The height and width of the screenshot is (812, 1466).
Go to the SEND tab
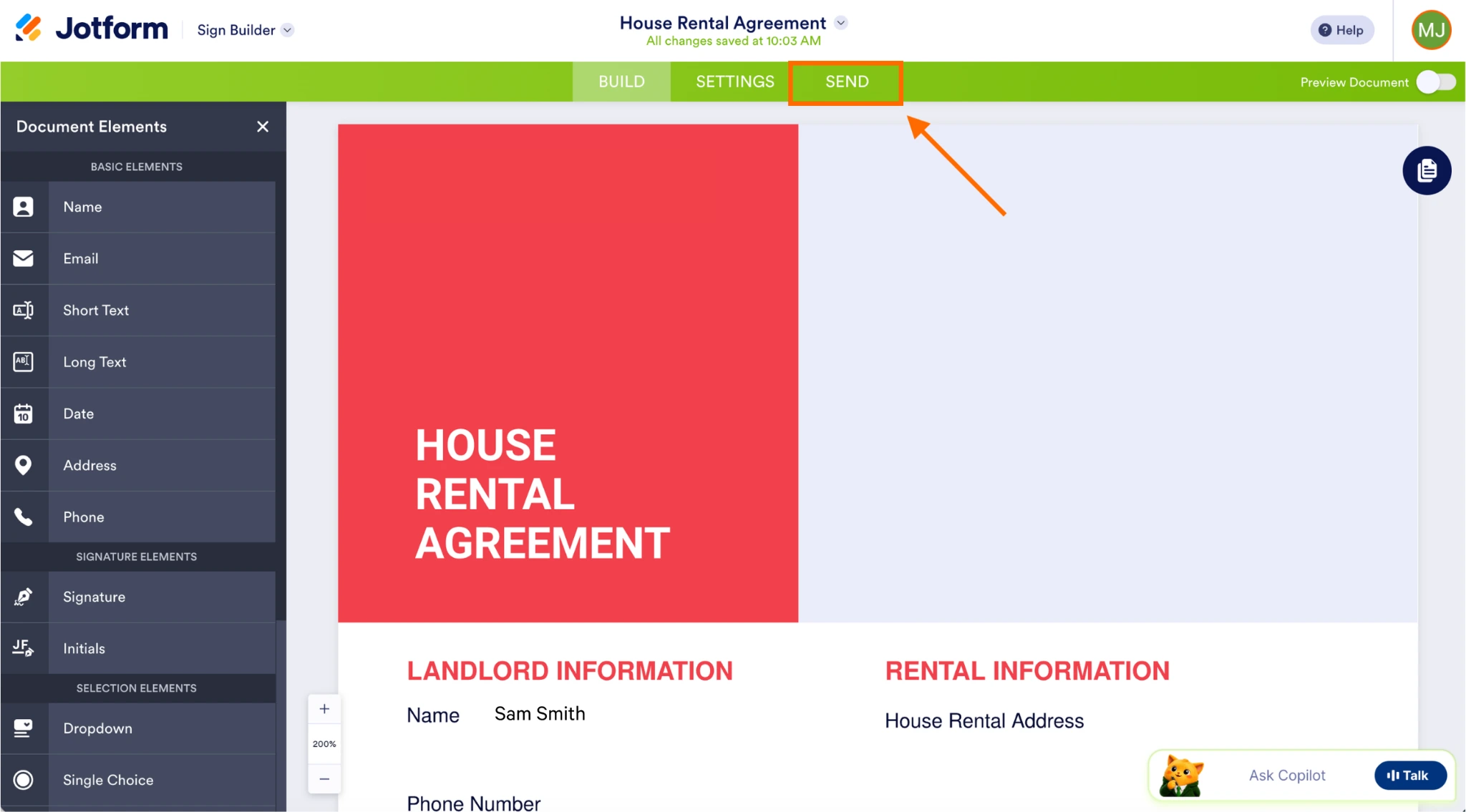tap(846, 82)
